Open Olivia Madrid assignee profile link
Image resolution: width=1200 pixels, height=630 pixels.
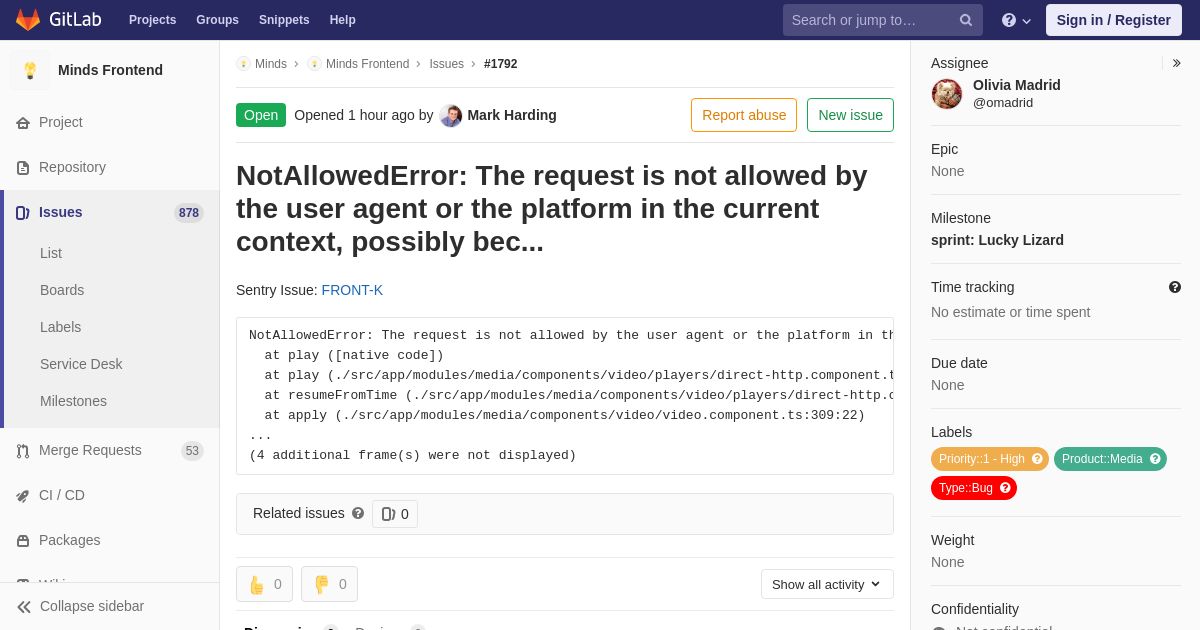coord(1017,85)
